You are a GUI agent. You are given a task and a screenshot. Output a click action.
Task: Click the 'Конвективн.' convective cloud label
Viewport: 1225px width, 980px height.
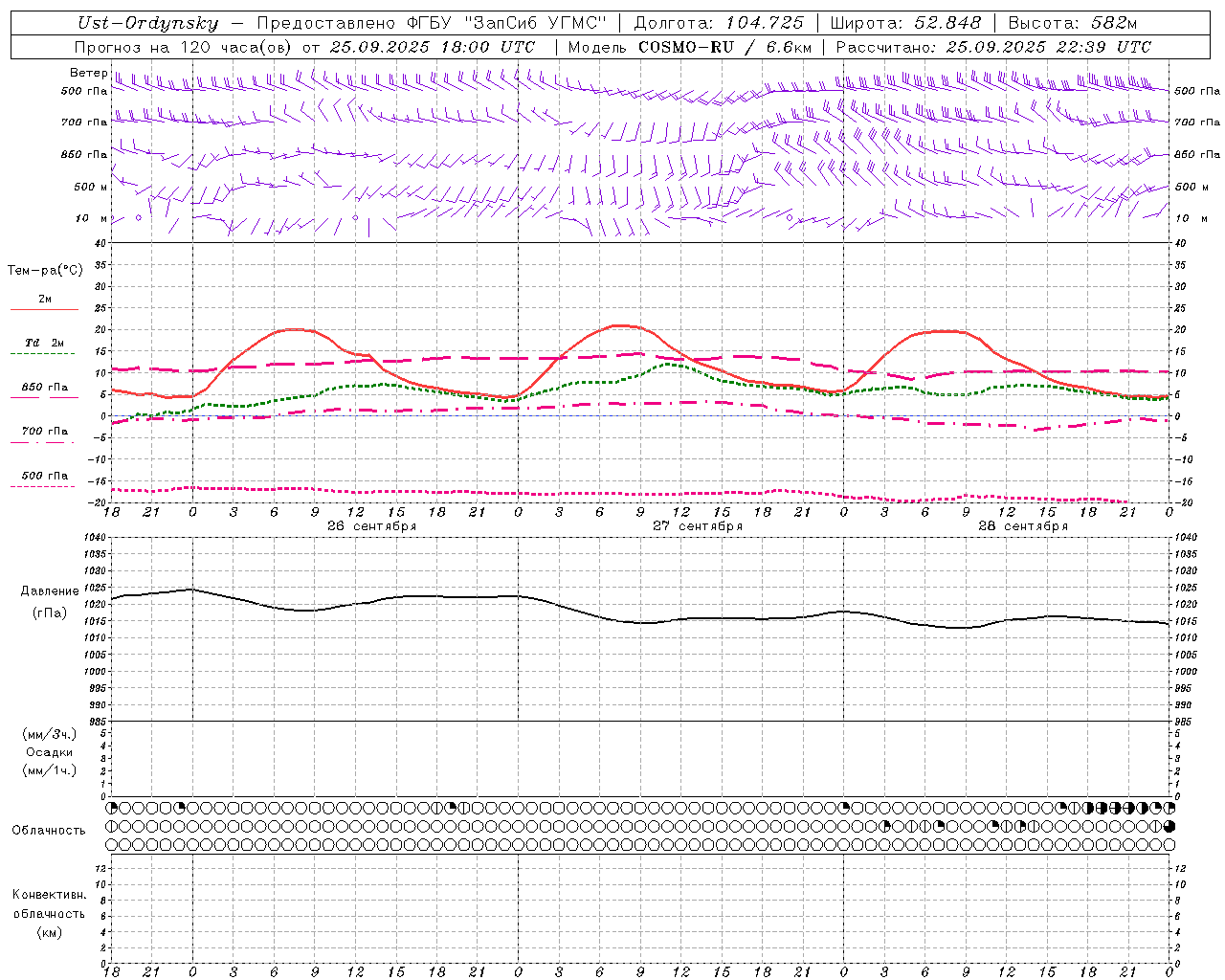click(49, 895)
